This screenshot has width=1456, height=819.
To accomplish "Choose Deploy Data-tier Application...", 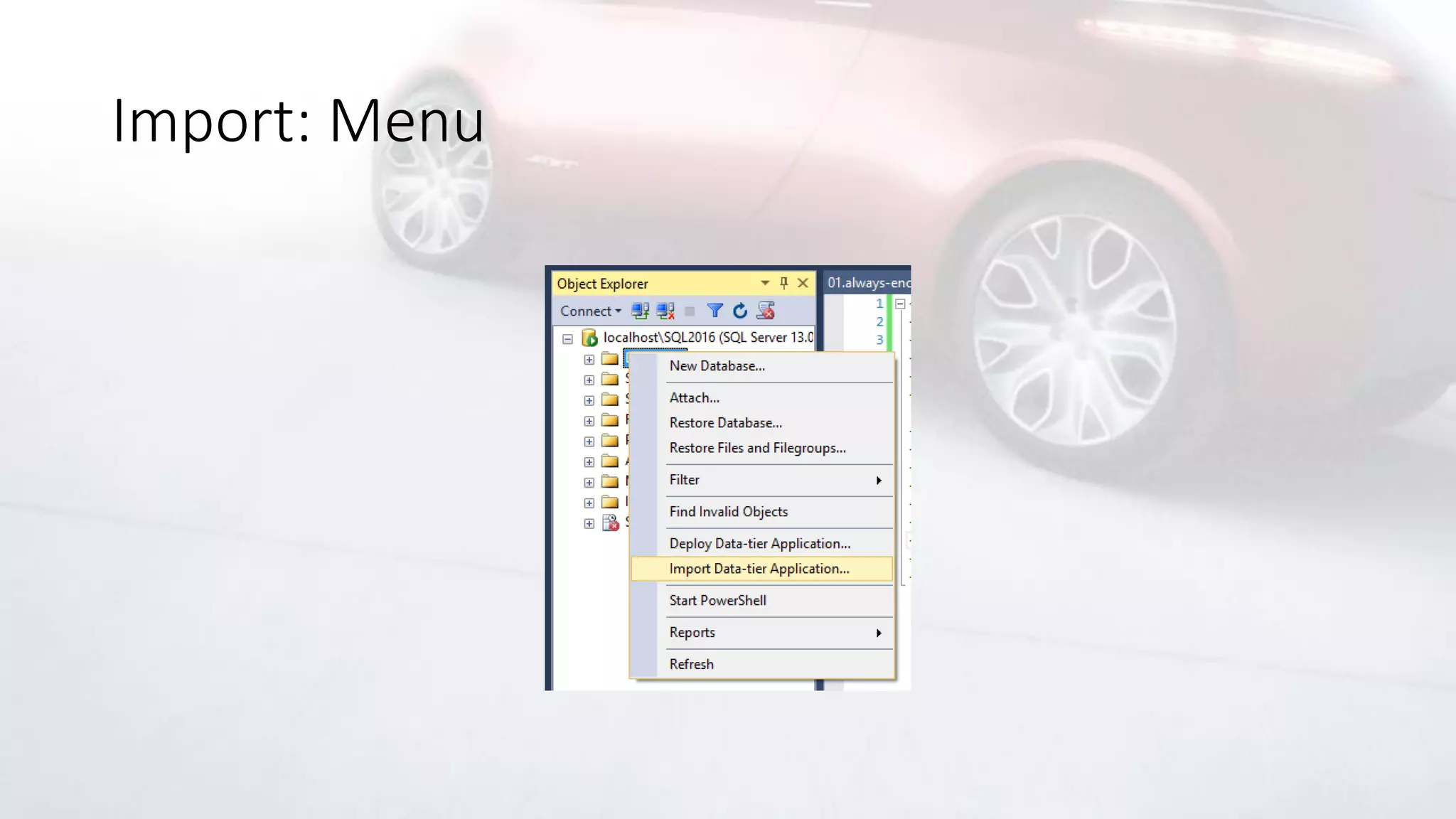I will (762, 544).
